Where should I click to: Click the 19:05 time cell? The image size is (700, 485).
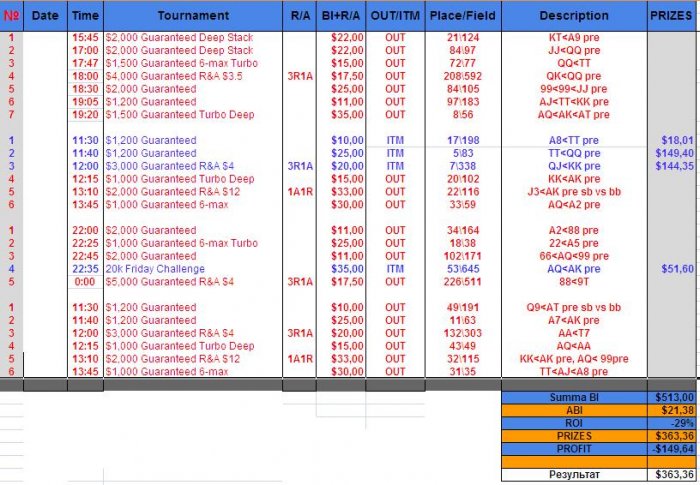(85, 102)
